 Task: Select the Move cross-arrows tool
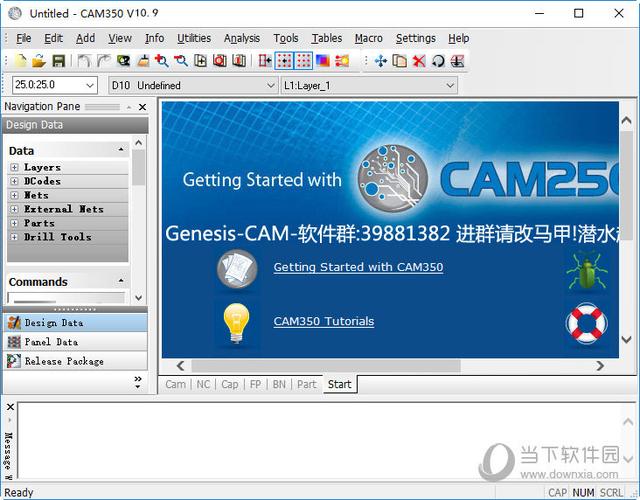(x=381, y=61)
